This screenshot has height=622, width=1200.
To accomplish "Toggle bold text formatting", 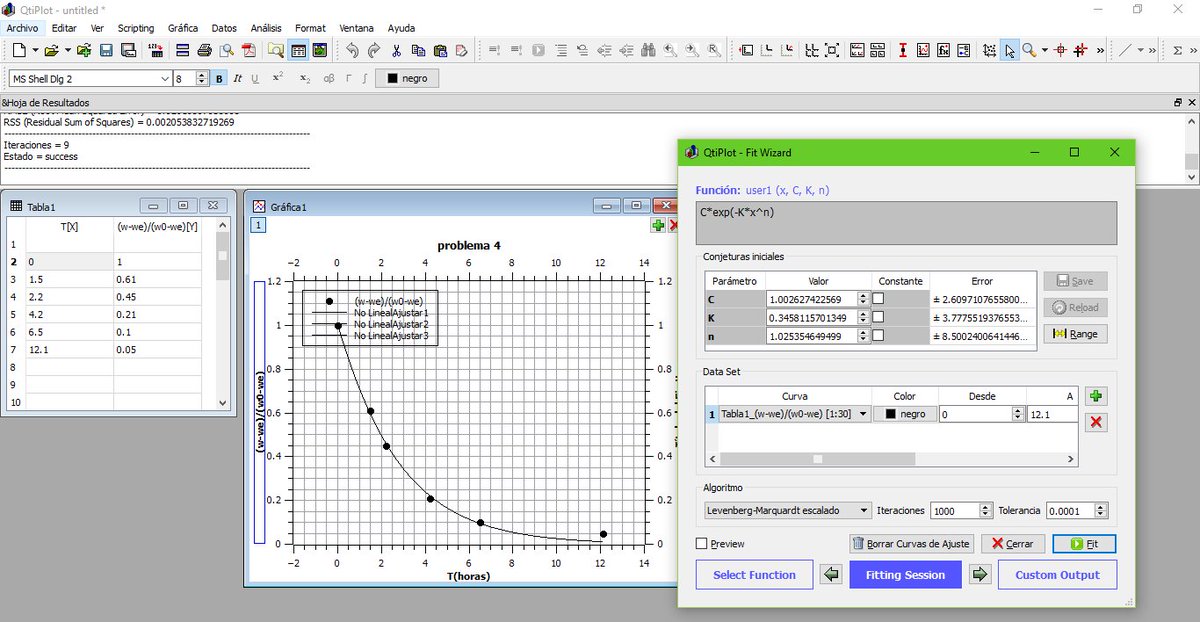I will tap(220, 78).
